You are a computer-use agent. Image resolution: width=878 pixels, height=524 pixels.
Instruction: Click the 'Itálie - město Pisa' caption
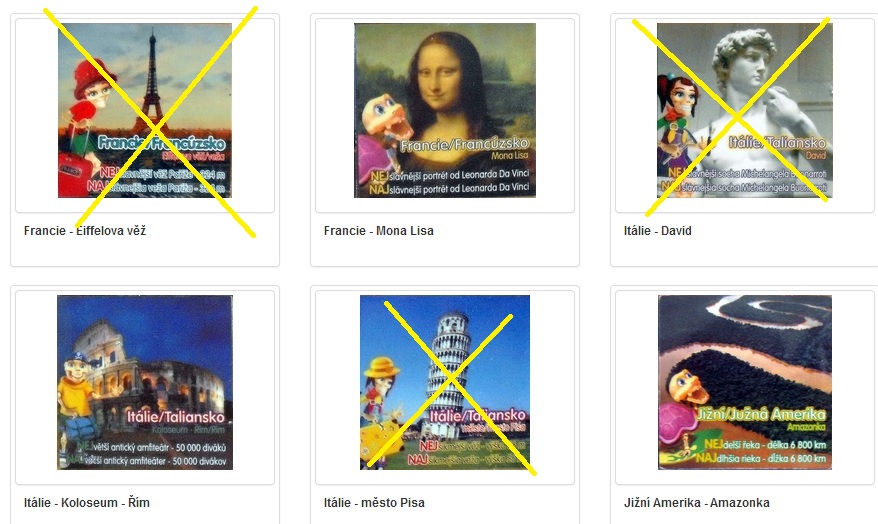[374, 503]
